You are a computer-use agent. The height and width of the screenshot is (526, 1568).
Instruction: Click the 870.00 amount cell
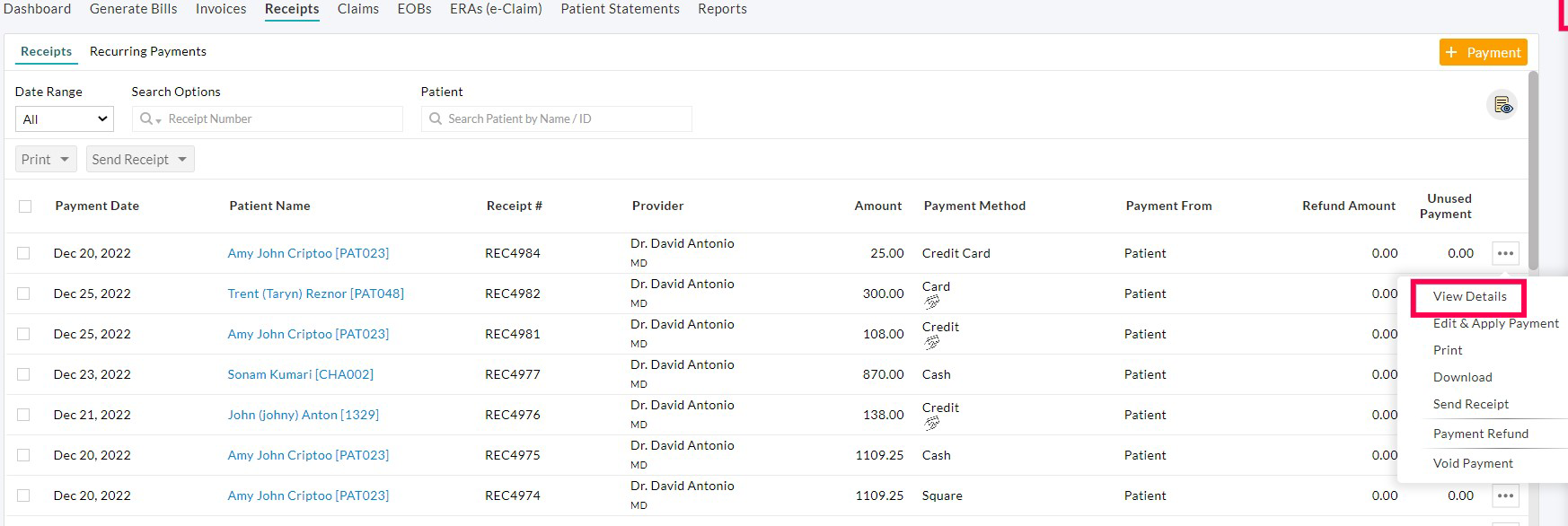click(x=883, y=374)
